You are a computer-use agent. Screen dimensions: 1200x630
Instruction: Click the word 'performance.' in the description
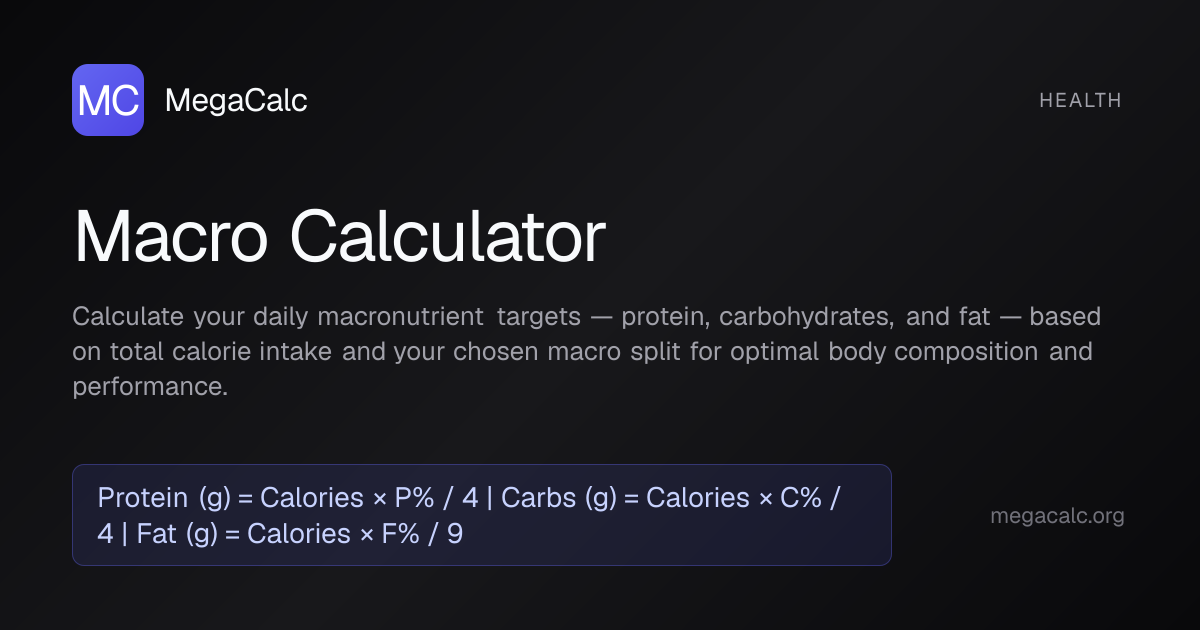point(150,387)
